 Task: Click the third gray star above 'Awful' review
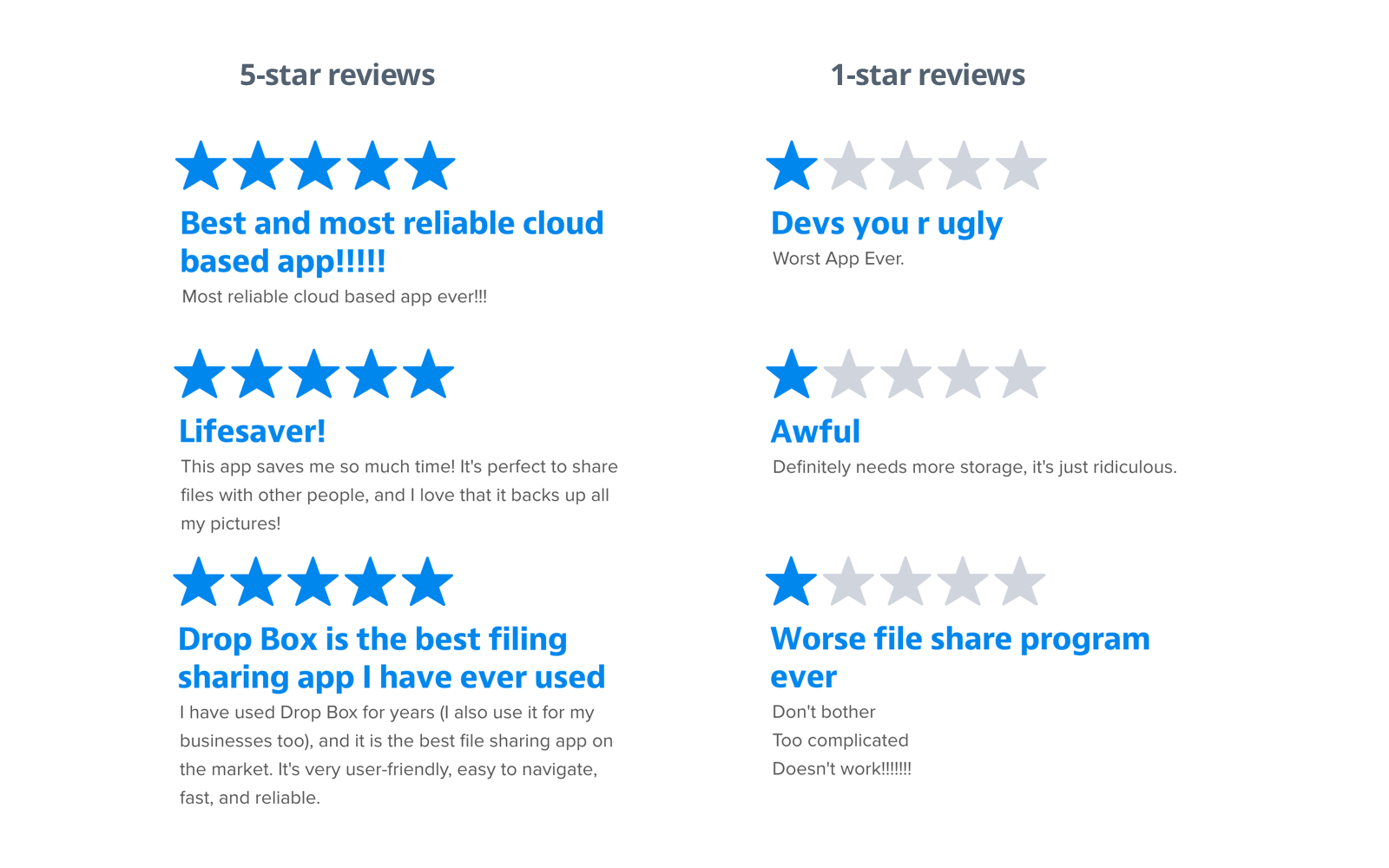coord(963,375)
